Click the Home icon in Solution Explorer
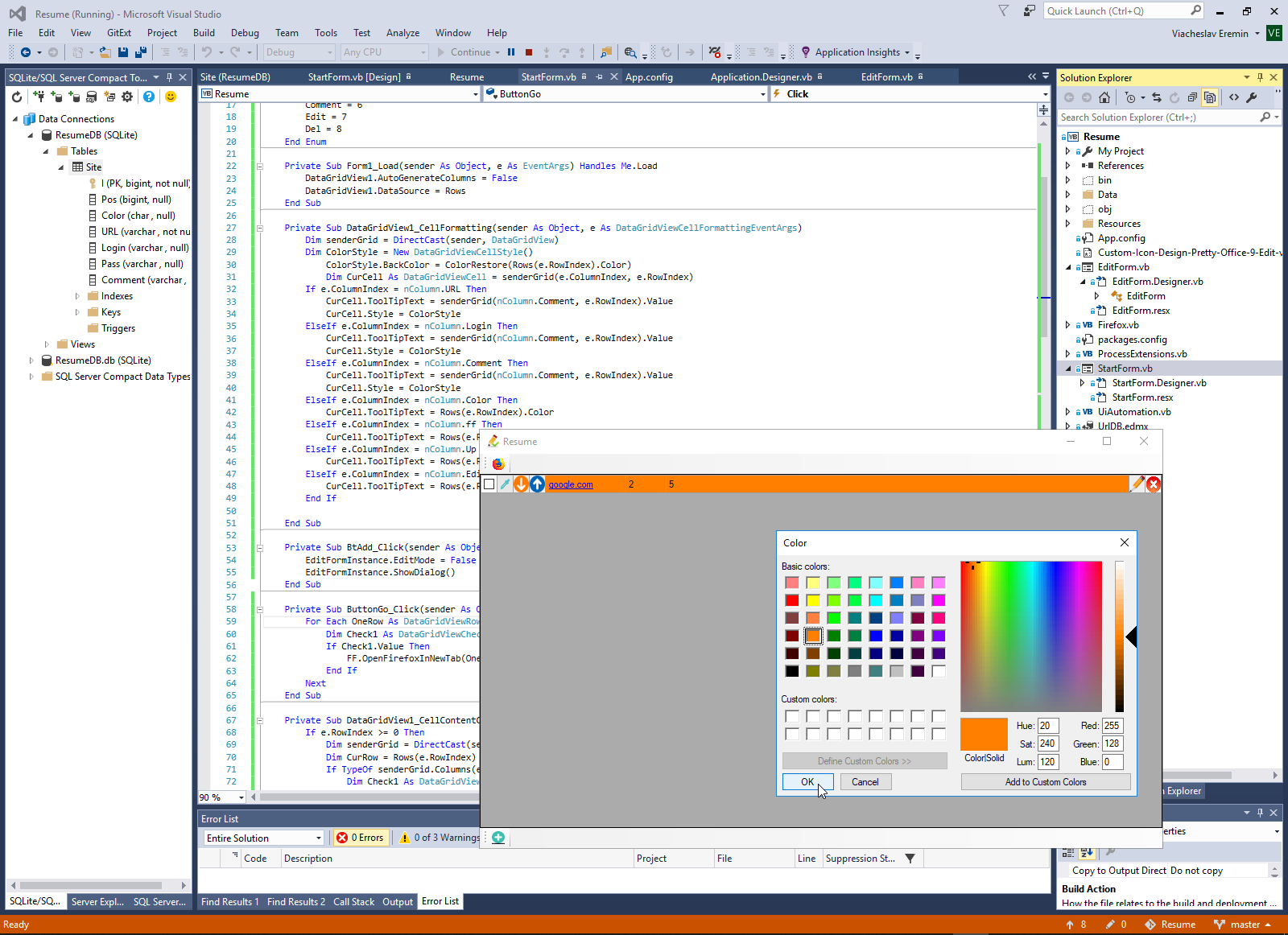 (x=1104, y=97)
